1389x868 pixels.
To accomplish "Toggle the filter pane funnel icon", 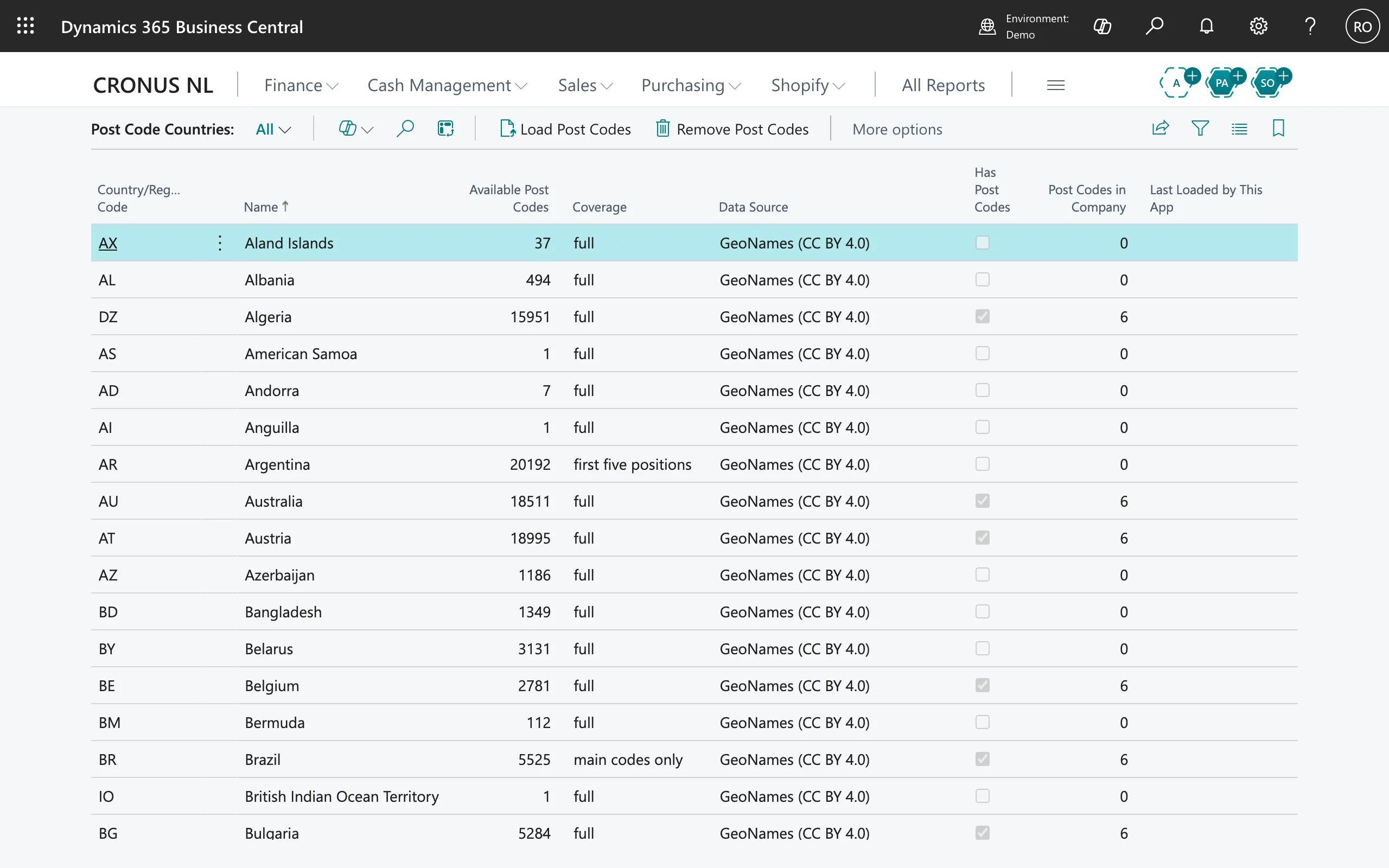I will click(x=1200, y=128).
